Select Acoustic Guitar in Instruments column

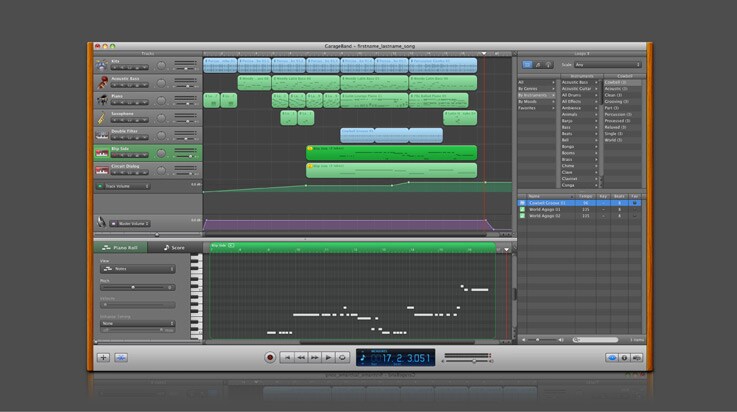[x=577, y=88]
